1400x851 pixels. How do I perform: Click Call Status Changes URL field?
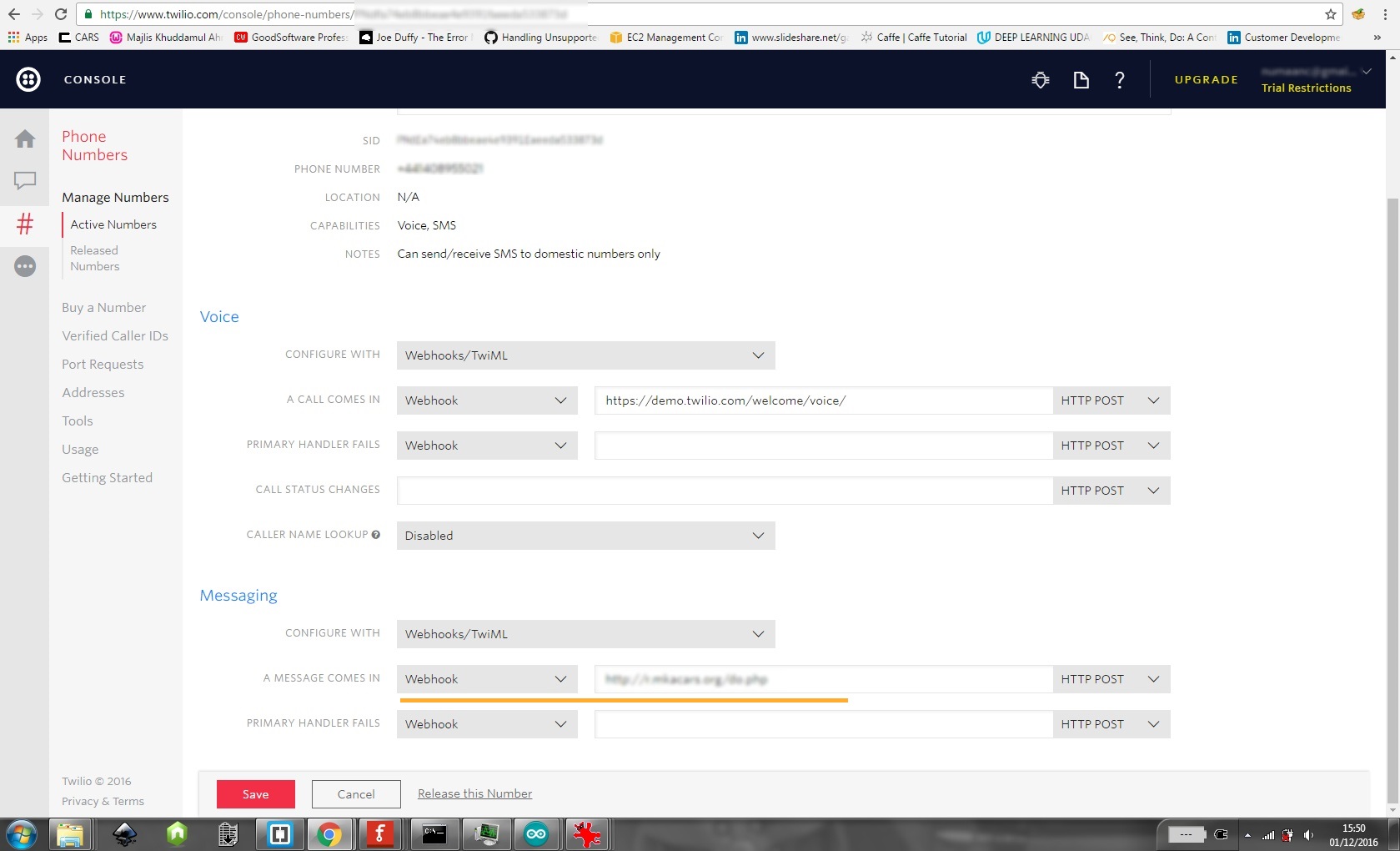725,491
